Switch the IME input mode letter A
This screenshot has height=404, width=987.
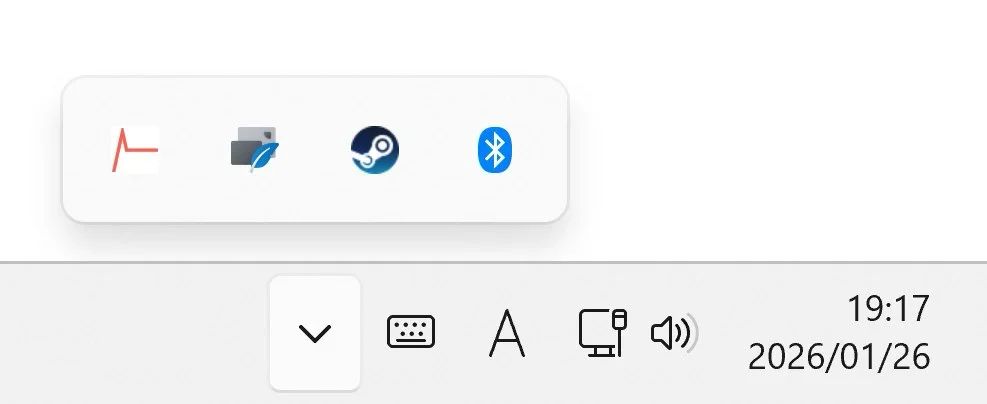pyautogui.click(x=507, y=333)
